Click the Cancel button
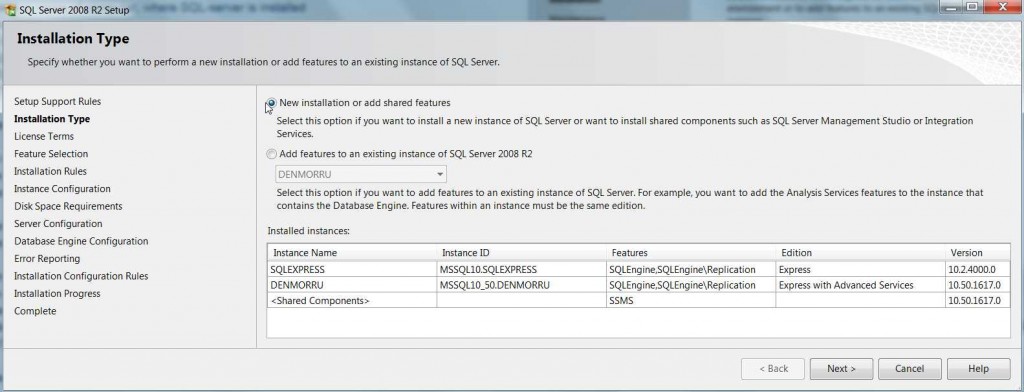The width and height of the screenshot is (1024, 392). point(910,368)
